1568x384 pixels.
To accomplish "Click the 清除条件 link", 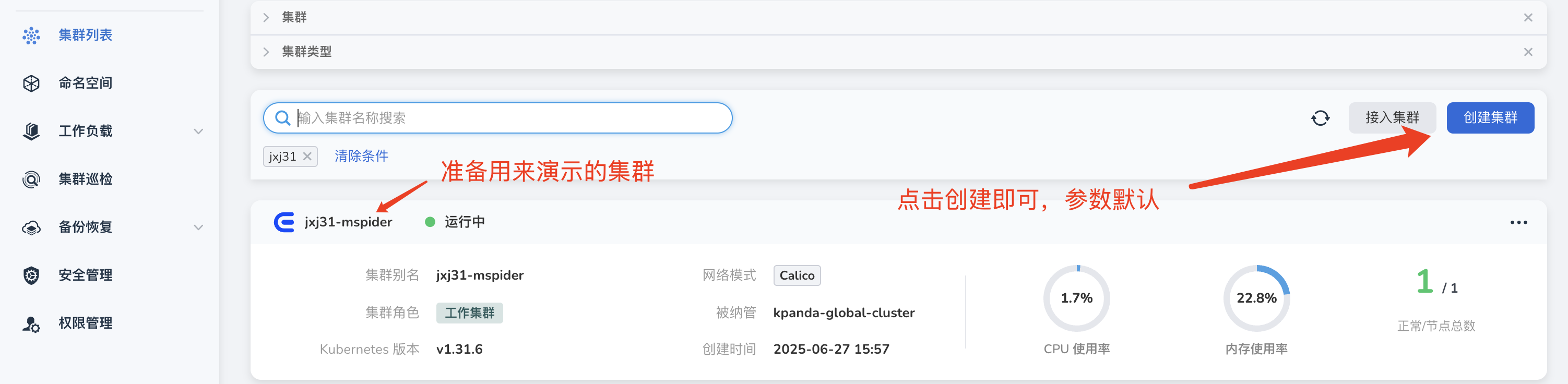I will pyautogui.click(x=361, y=157).
